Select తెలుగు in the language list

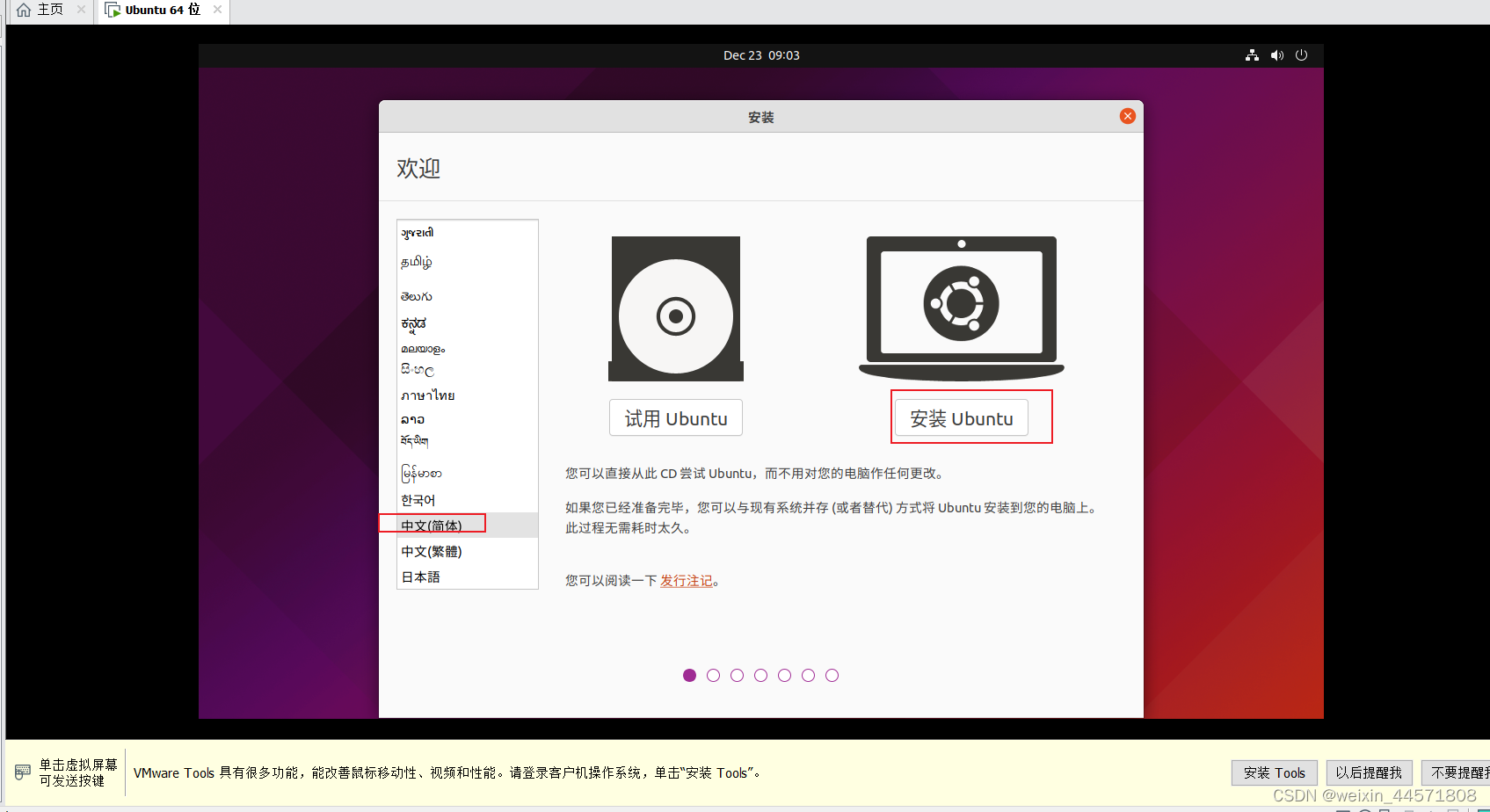point(468,296)
